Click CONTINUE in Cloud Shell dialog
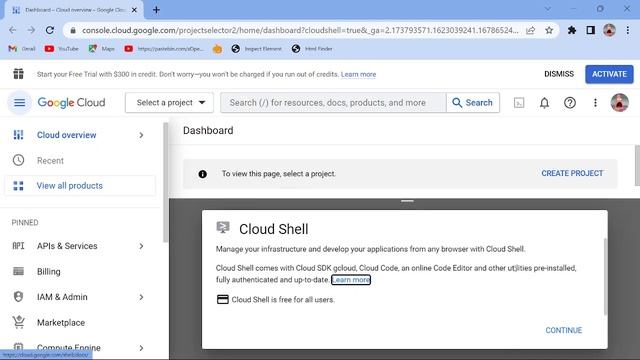Screen dimensions: 640x360 pos(564,330)
